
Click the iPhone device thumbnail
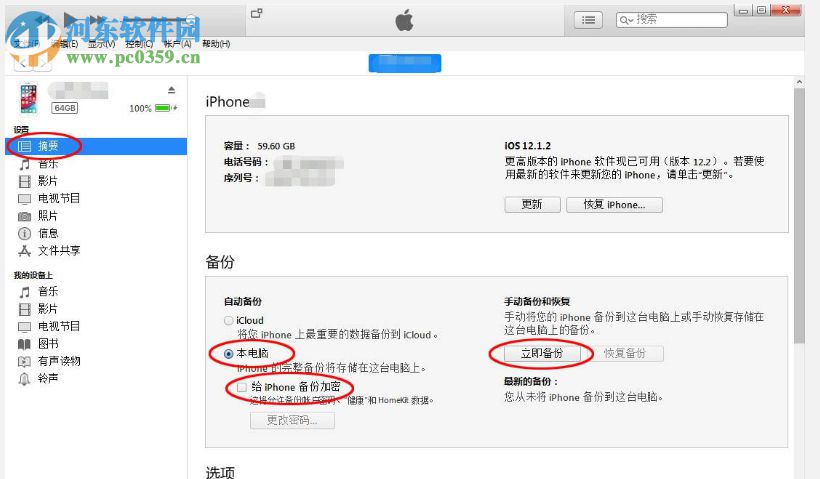click(29, 98)
